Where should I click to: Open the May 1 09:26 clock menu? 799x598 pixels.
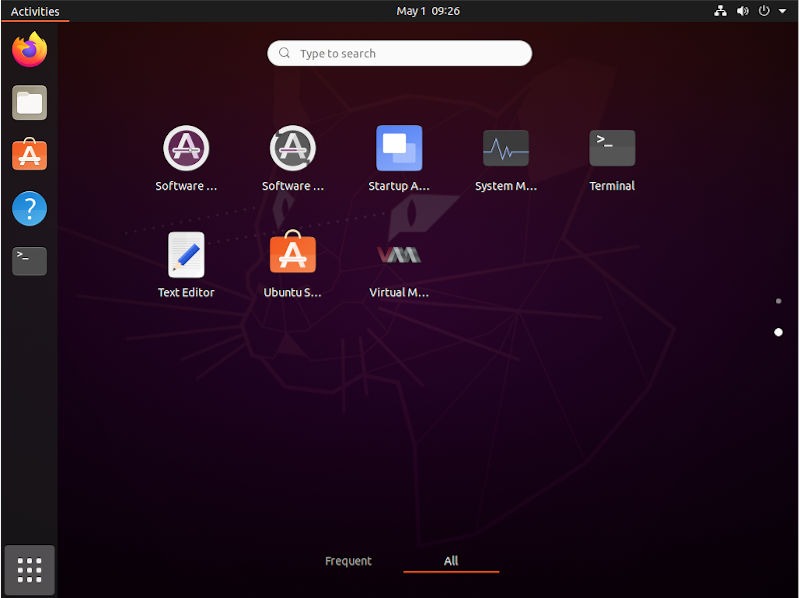pos(428,11)
